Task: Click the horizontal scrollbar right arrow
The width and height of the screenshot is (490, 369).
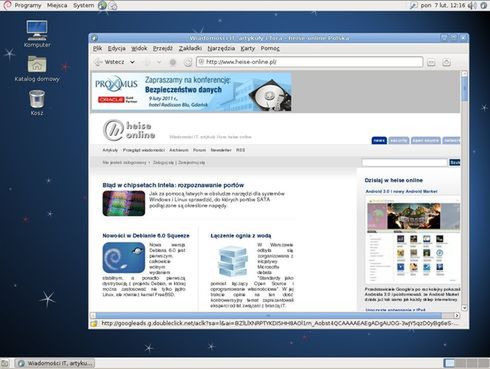Action: (x=457, y=315)
